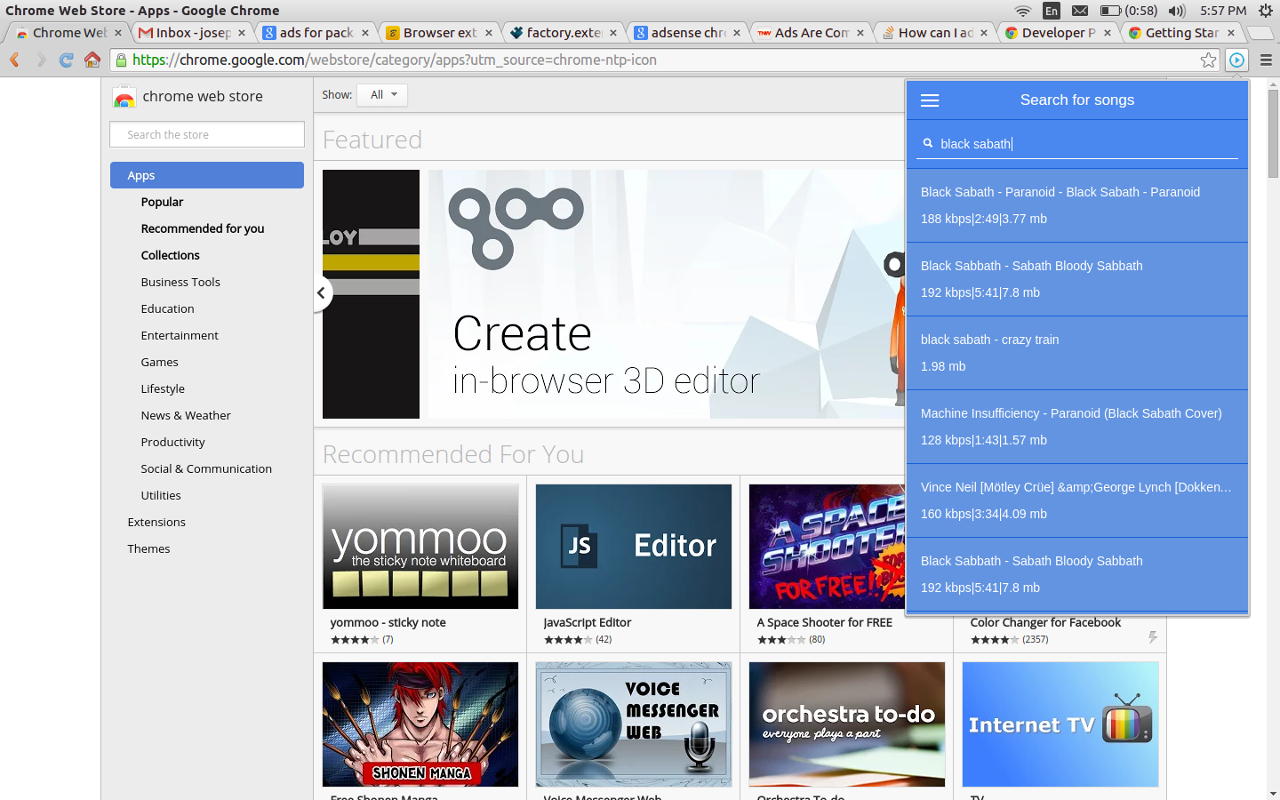Open Business Tools category
Image resolution: width=1280 pixels, height=800 pixels.
(180, 282)
